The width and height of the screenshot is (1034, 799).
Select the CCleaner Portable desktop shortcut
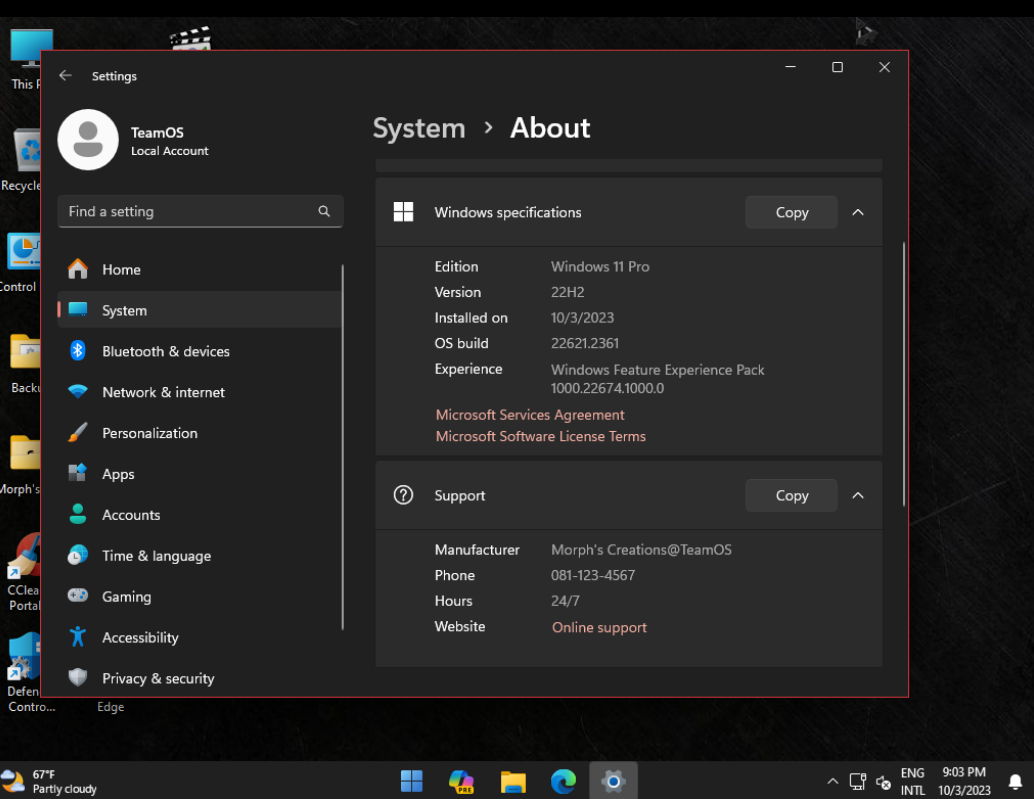[22, 572]
